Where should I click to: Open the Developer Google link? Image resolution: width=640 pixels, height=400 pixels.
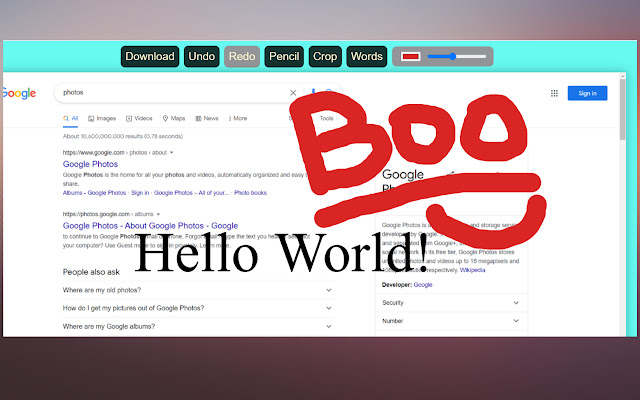422,285
